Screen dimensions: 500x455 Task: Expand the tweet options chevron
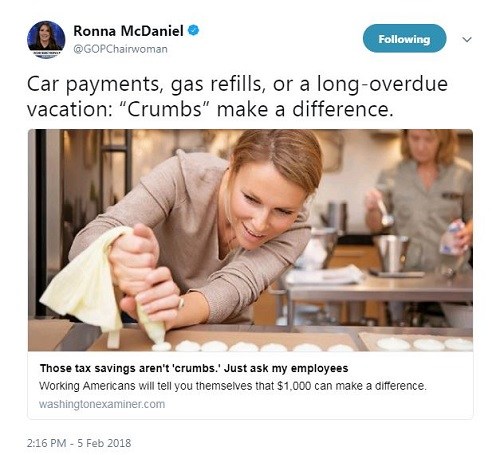[467, 39]
